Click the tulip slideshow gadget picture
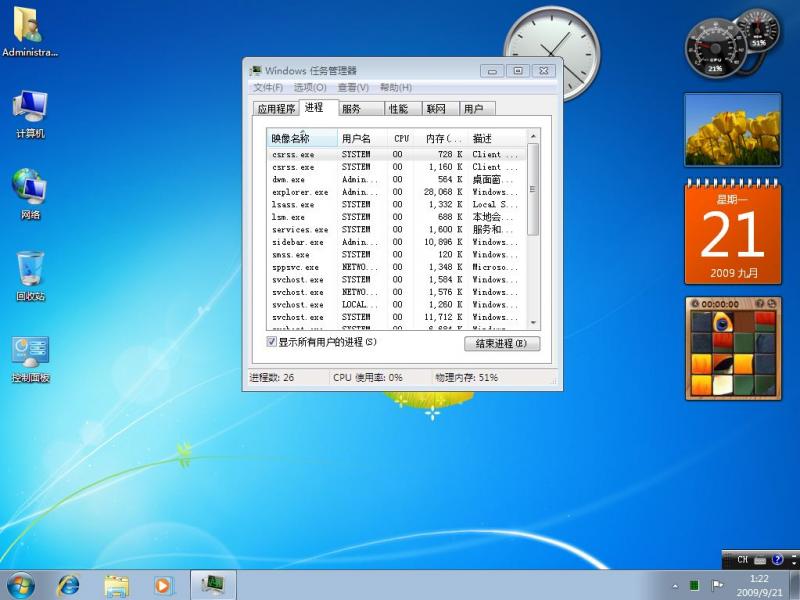 point(733,130)
